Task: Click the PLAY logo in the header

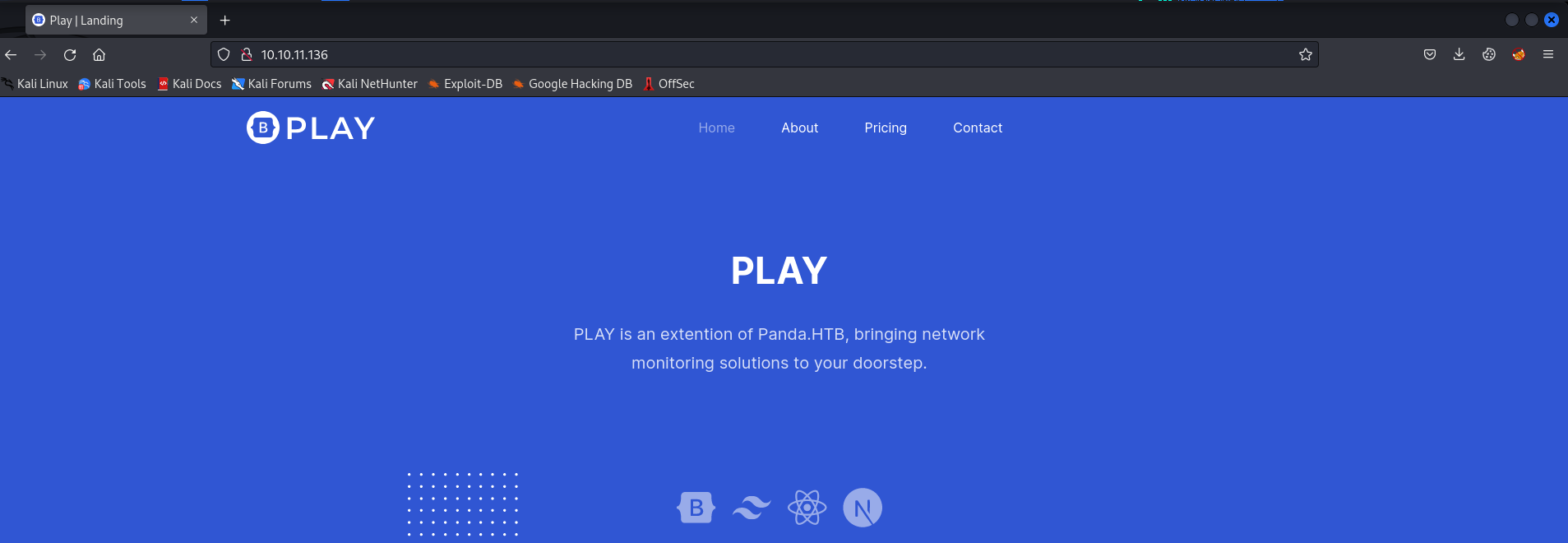Action: point(311,128)
